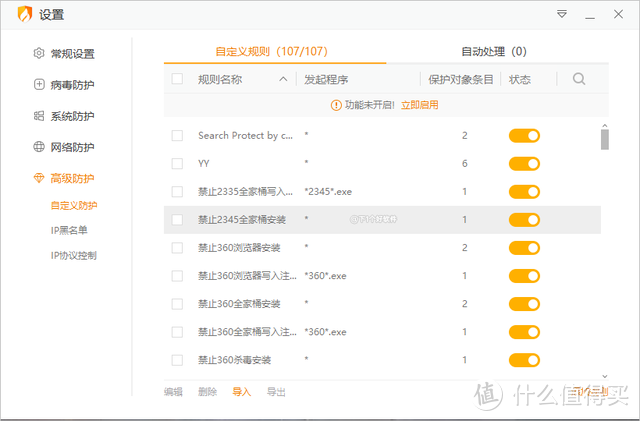Click 删除 button at bottom
The image size is (640, 421).
pos(207,392)
